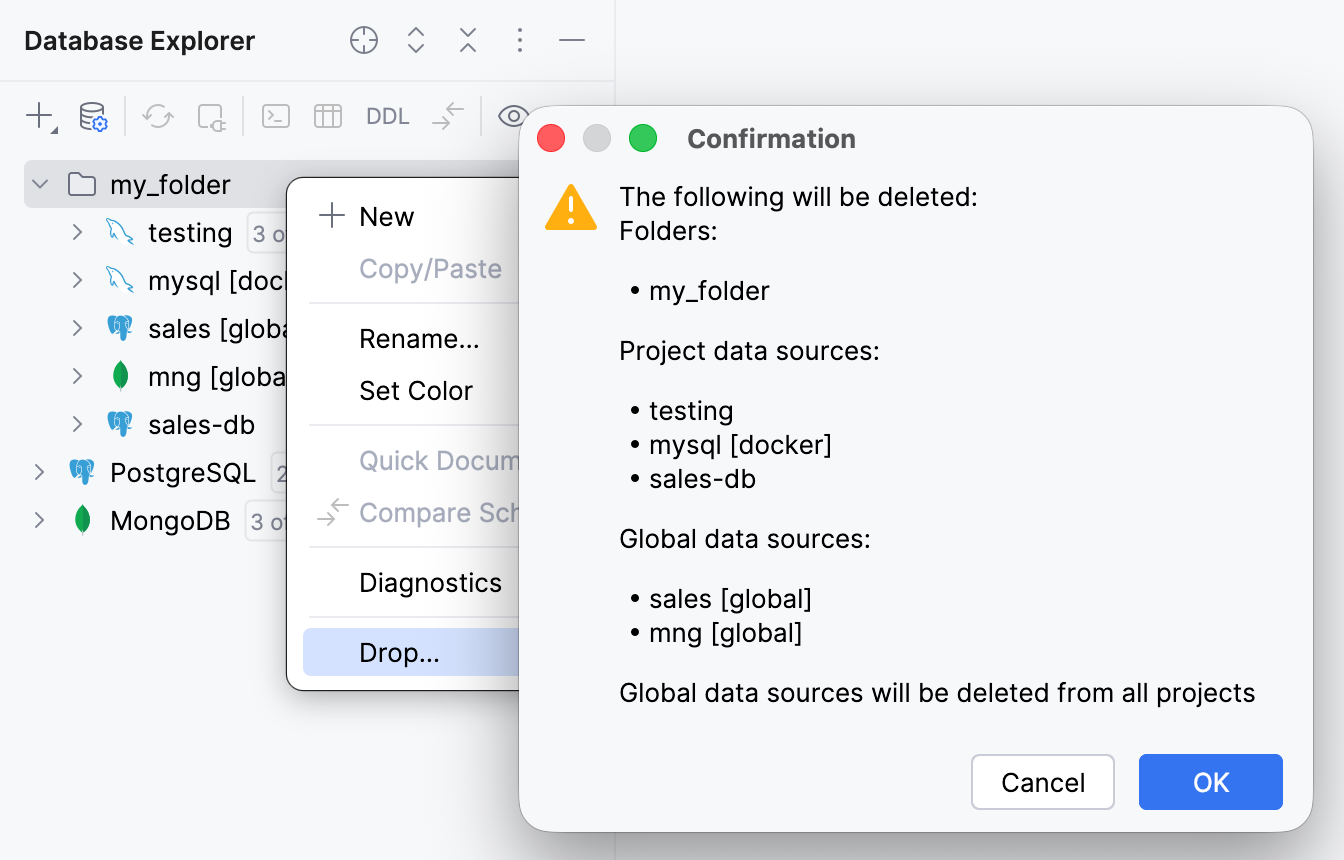Viewport: 1344px width, 860px height.
Task: Expand the PostgreSQL node
Action: tap(40, 473)
